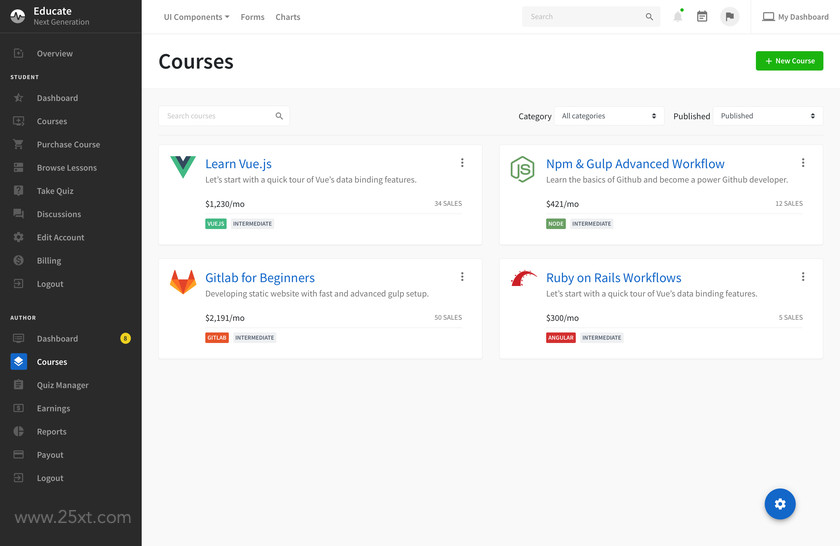Click the ANGULAR red tag
The height and width of the screenshot is (546, 840).
click(x=560, y=338)
